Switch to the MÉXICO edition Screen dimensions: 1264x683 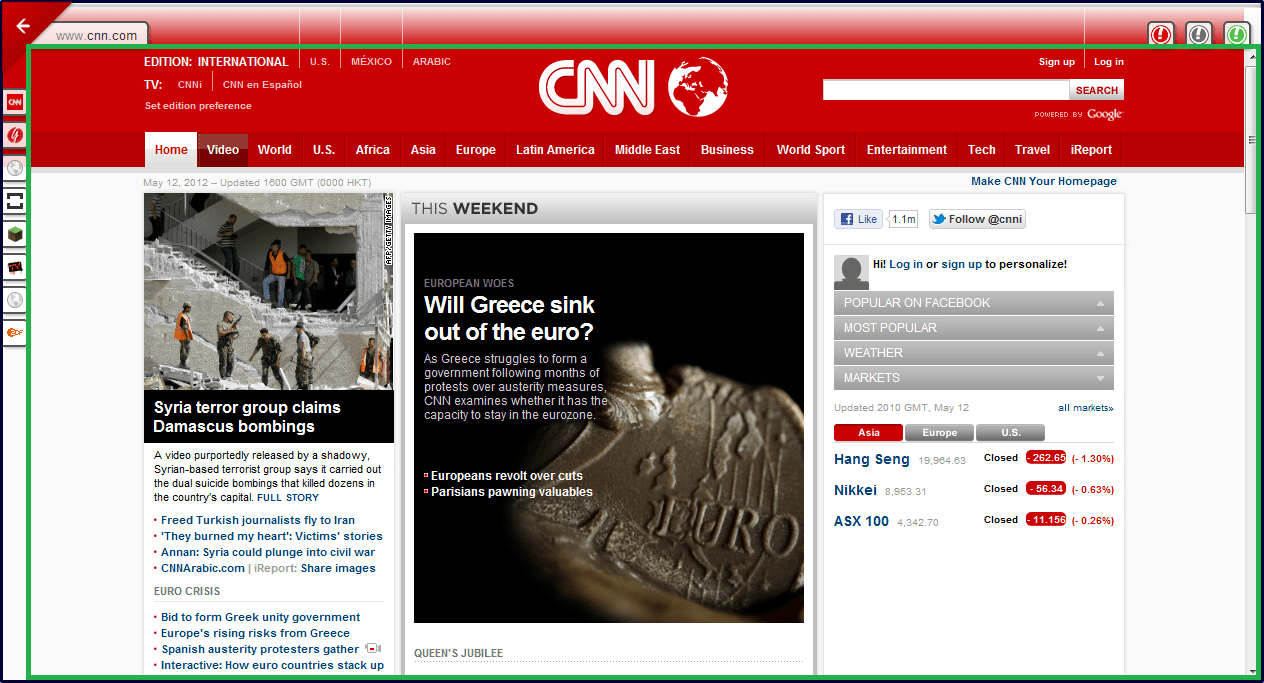click(371, 62)
